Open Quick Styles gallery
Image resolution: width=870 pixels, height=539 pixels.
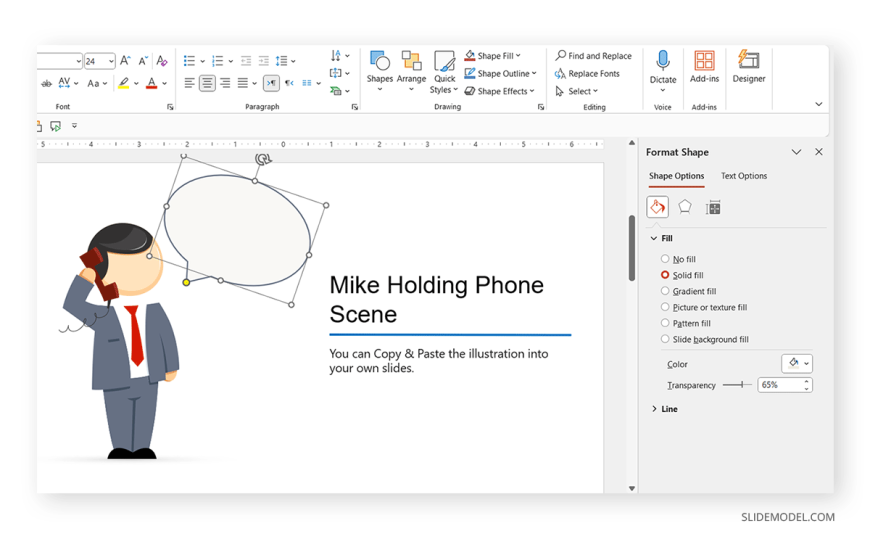444,72
